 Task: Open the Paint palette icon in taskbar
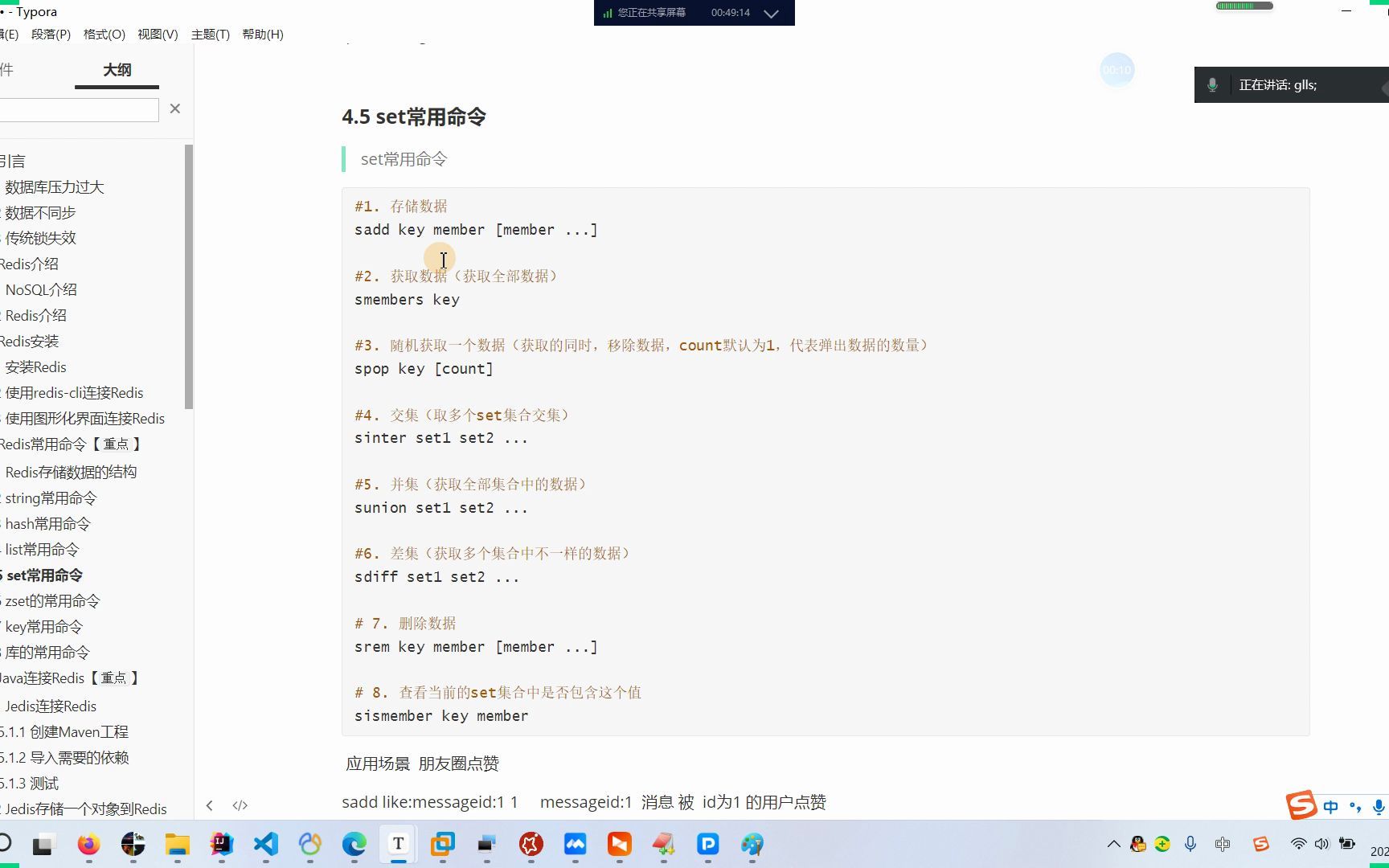(x=752, y=844)
